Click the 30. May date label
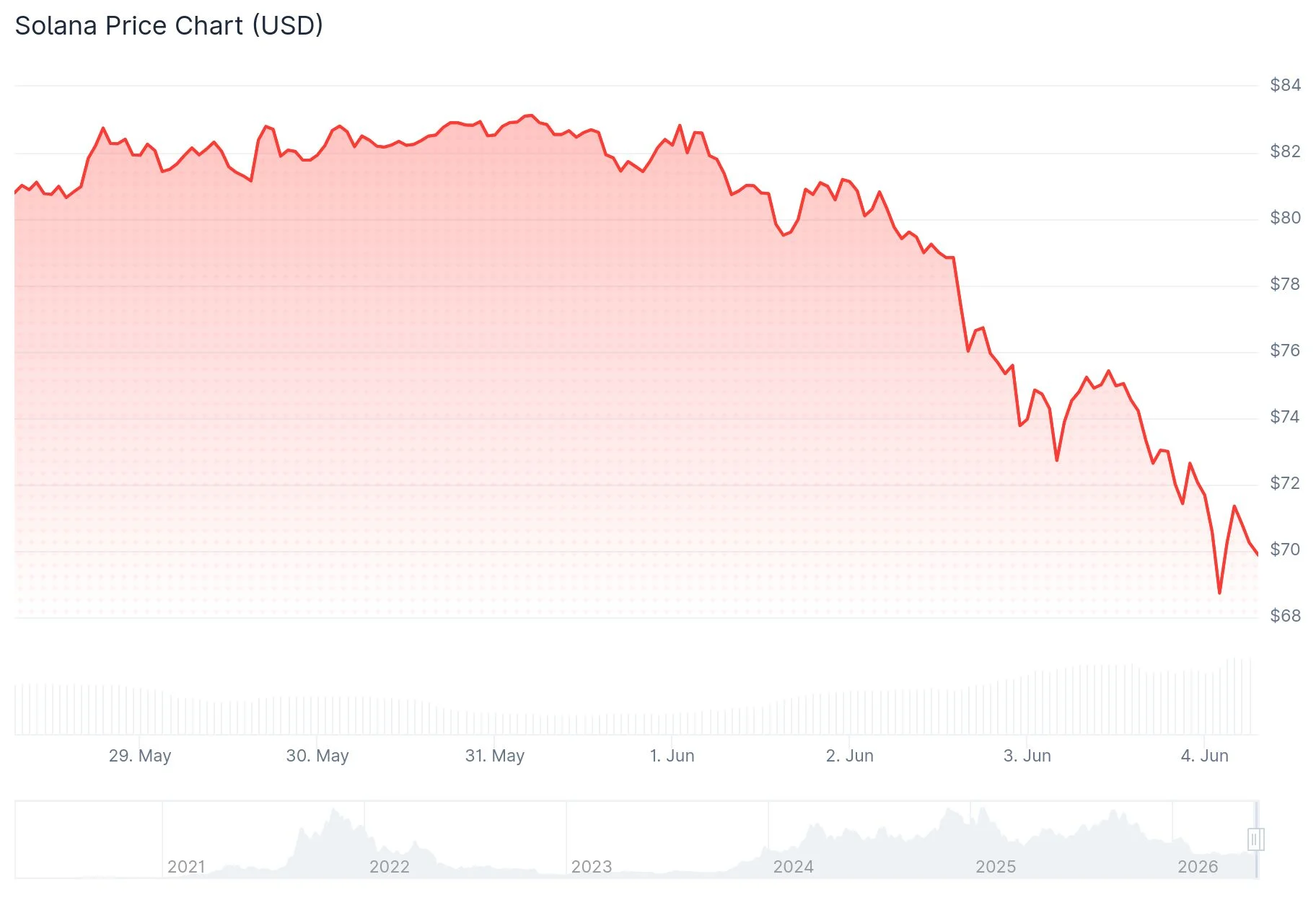This screenshot has height=900, width=1316. pos(317,756)
